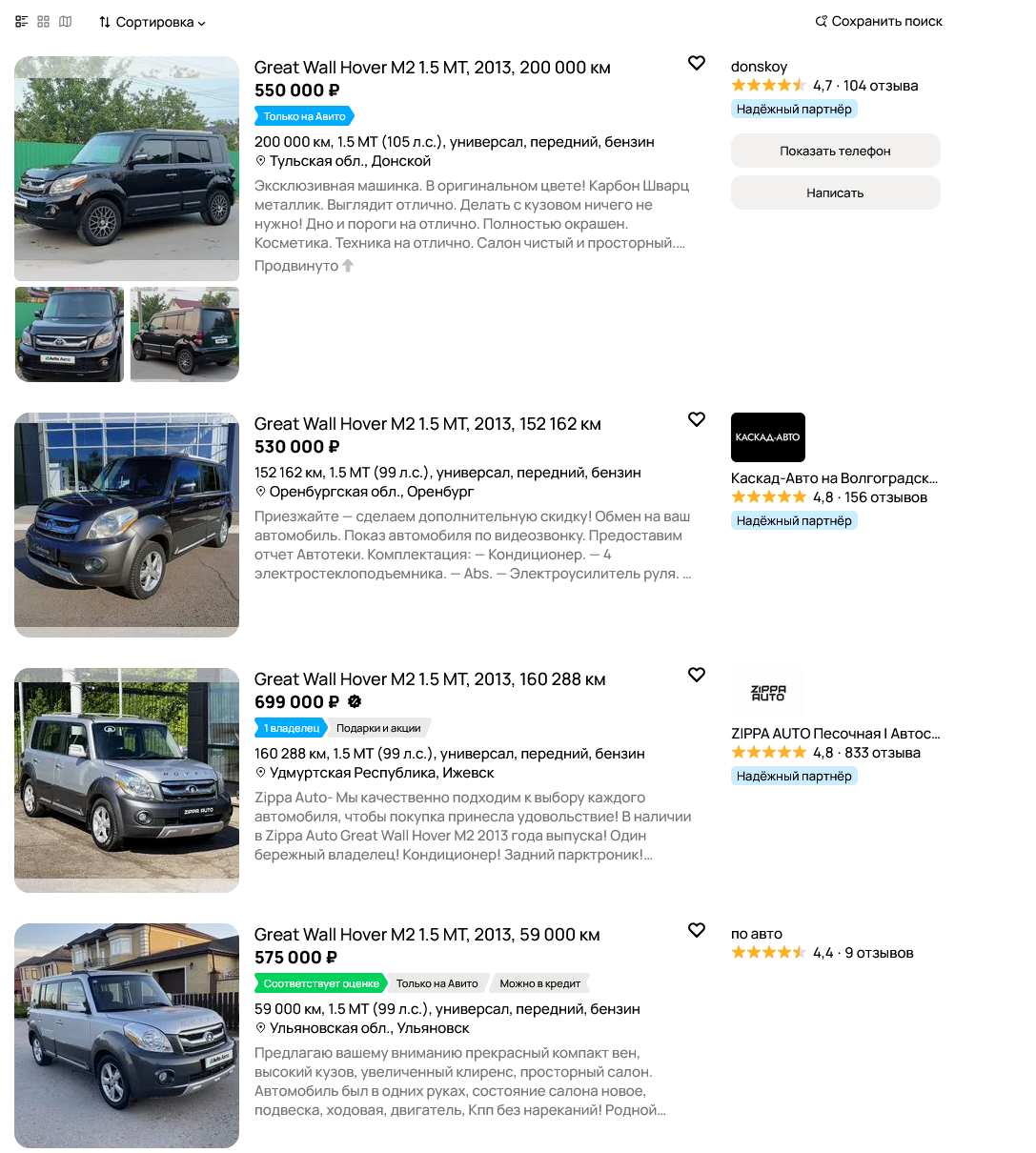1036x1153 pixels.
Task: Click Можно в кредит tag
Action: coord(540,983)
